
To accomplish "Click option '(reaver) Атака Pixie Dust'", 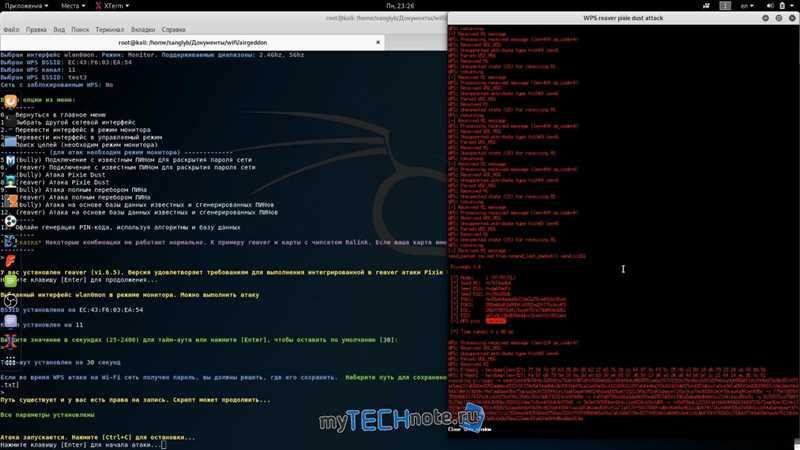I will (62, 182).
